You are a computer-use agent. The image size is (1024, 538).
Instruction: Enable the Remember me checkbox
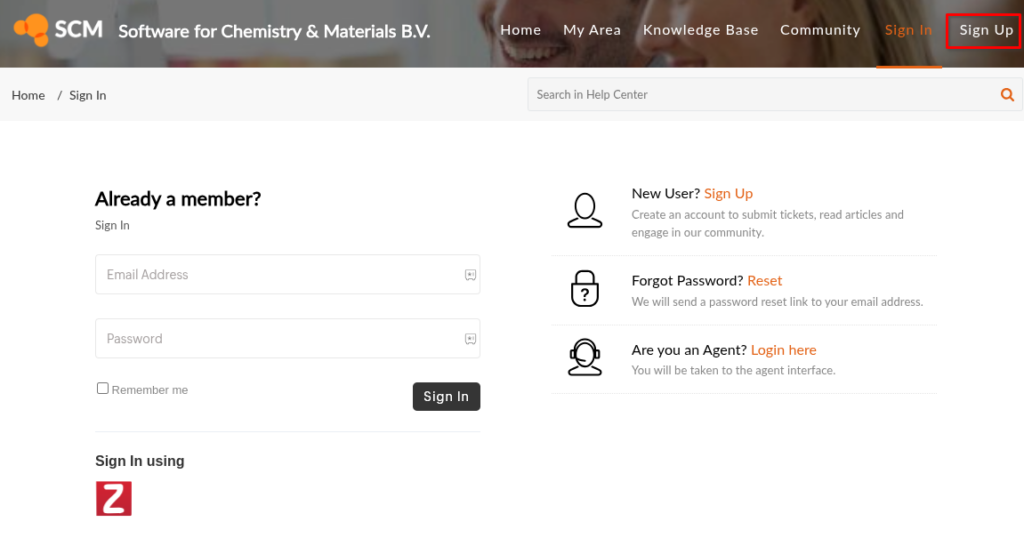103,388
